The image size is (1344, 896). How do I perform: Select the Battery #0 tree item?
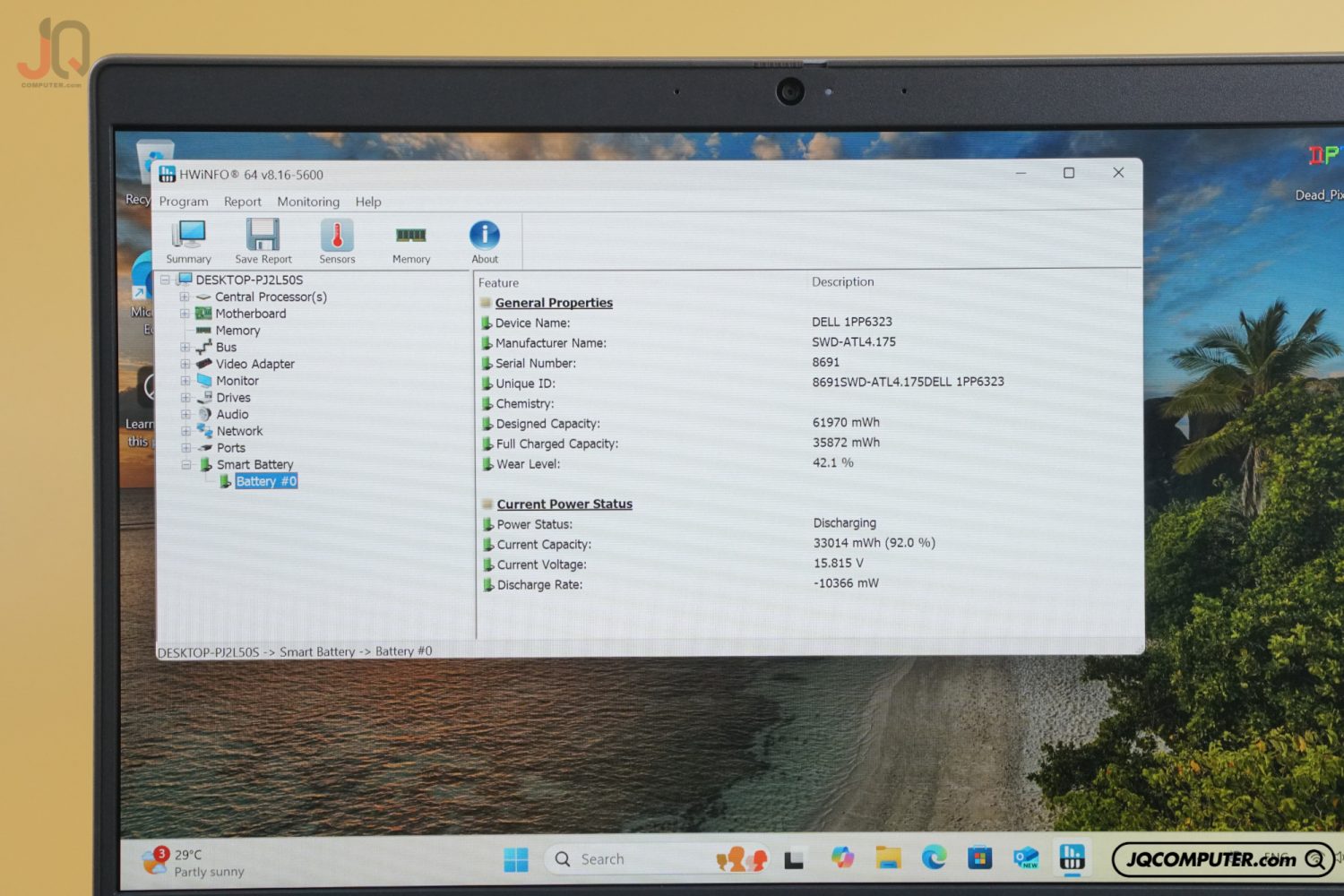pos(266,481)
